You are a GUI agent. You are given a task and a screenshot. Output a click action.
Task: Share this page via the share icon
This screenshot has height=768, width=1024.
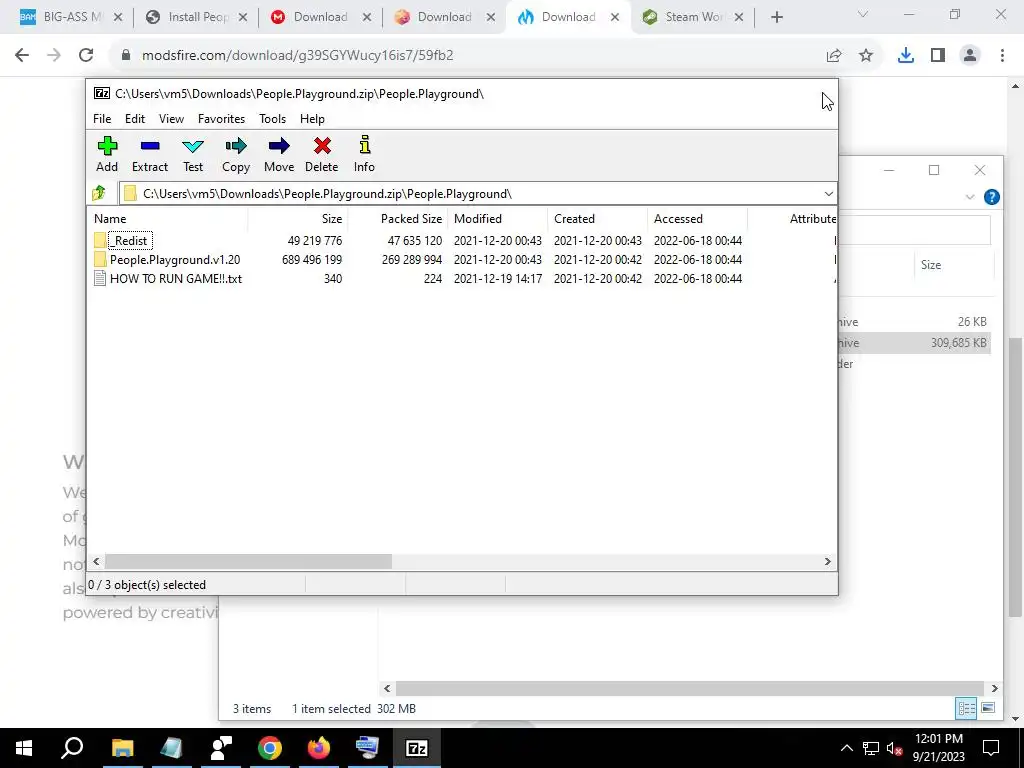pos(834,56)
